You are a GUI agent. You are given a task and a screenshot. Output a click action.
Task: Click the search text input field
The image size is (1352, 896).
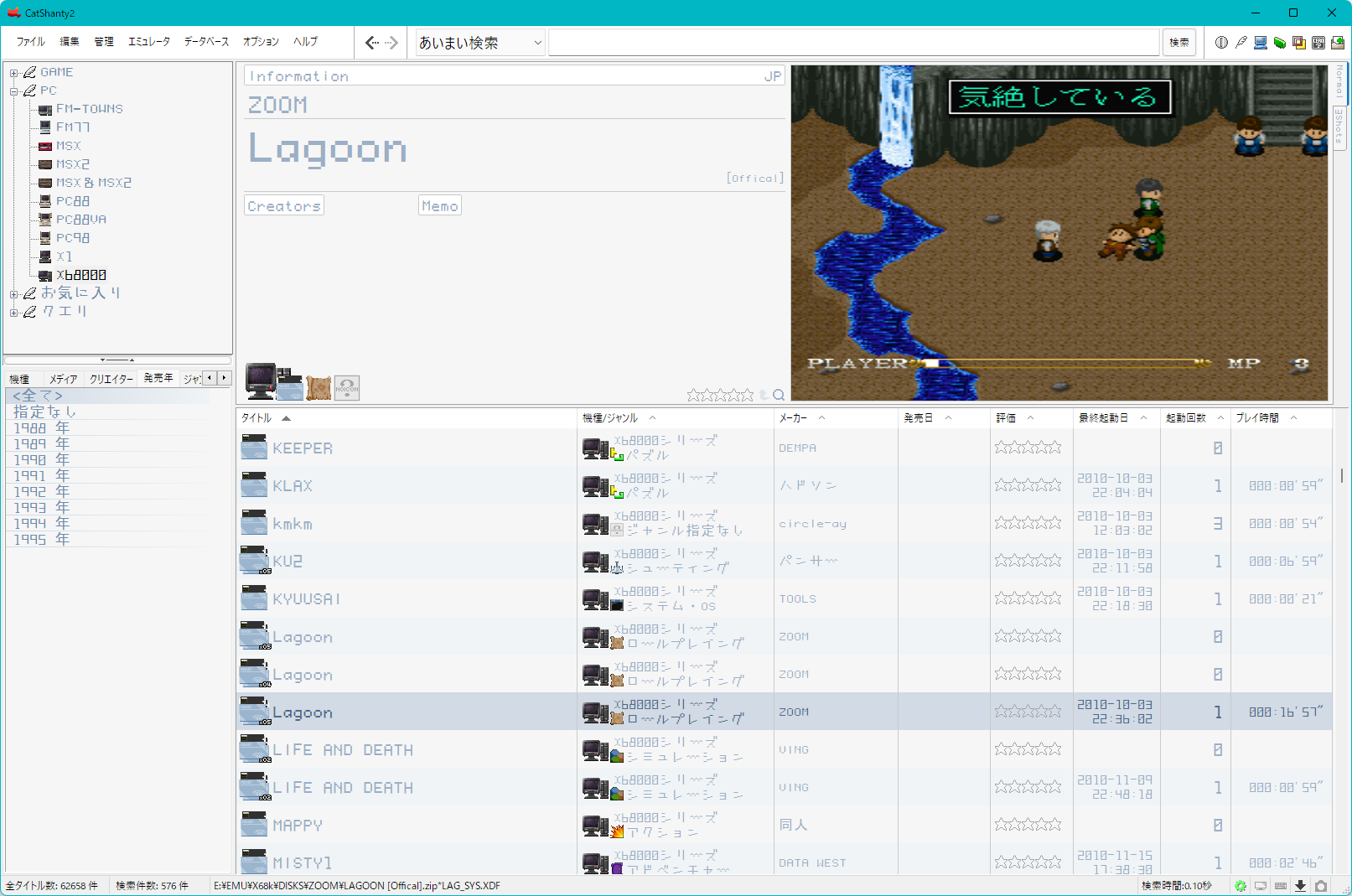[853, 43]
